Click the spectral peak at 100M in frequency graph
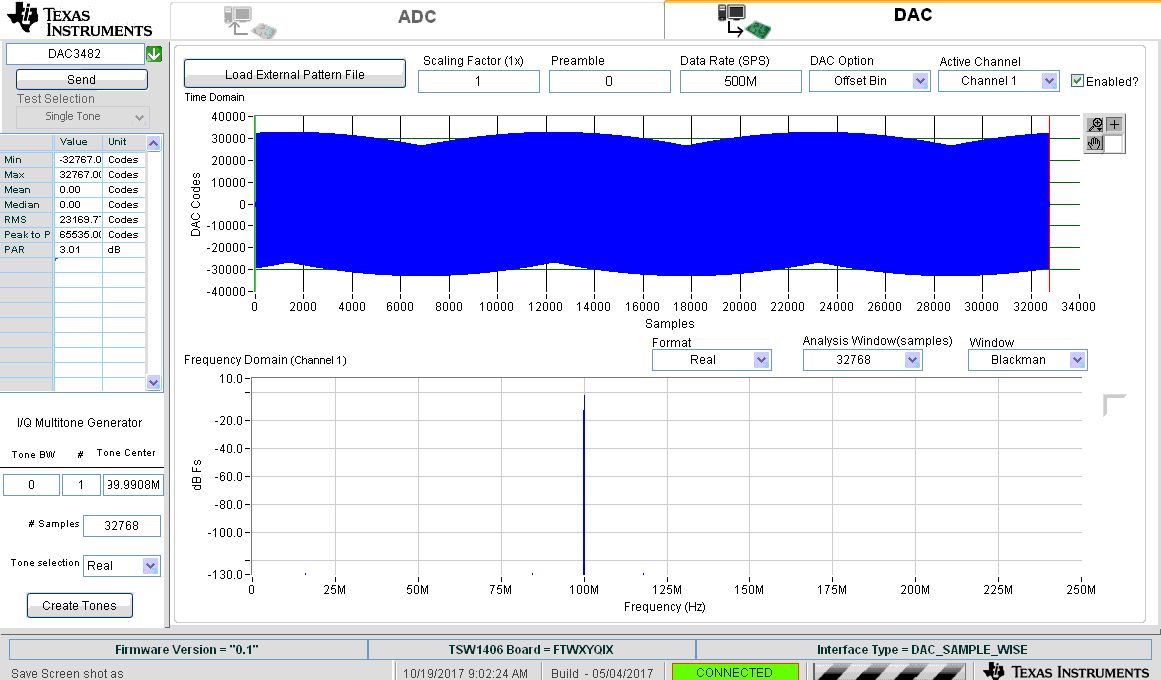The width and height of the screenshot is (1161, 680). [x=584, y=485]
